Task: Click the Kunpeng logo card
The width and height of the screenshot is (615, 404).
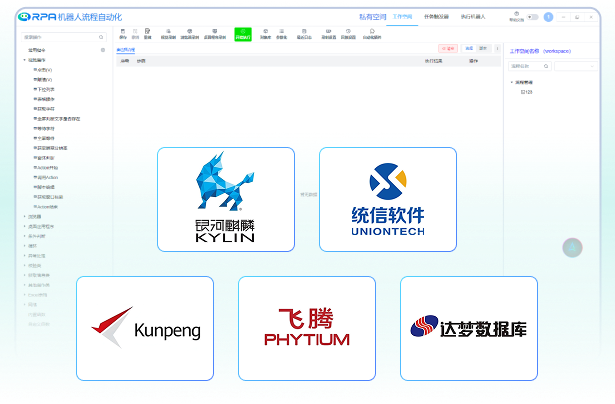Action: point(145,328)
